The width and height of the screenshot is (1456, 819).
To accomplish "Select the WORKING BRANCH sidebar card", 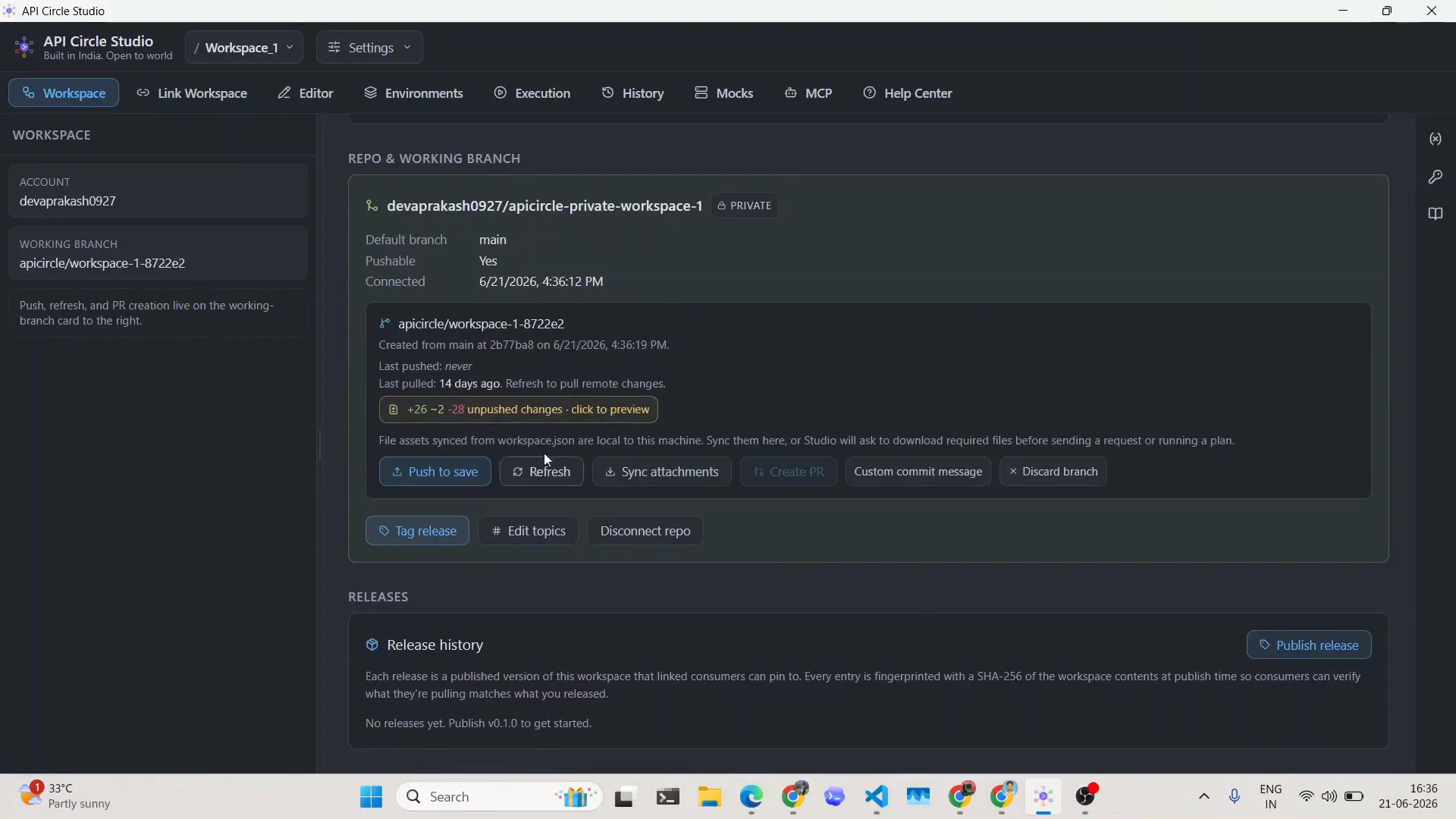I will click(158, 253).
